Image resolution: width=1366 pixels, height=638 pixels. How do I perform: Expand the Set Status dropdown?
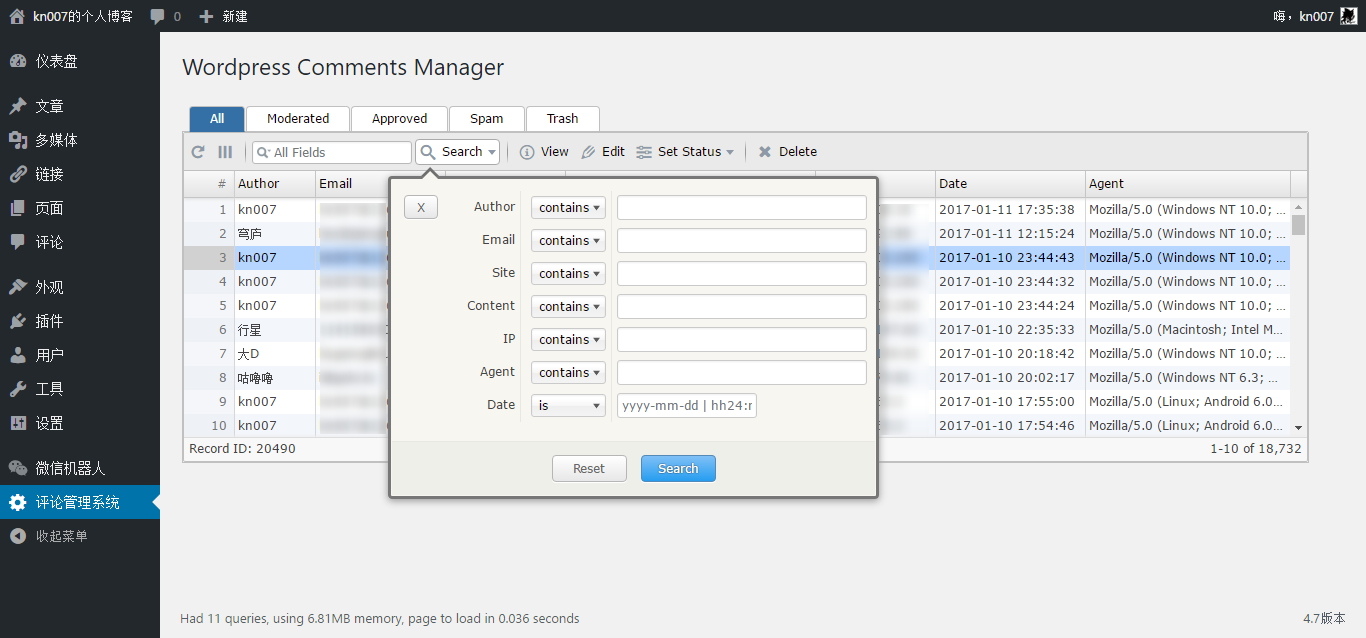pyautogui.click(x=686, y=152)
